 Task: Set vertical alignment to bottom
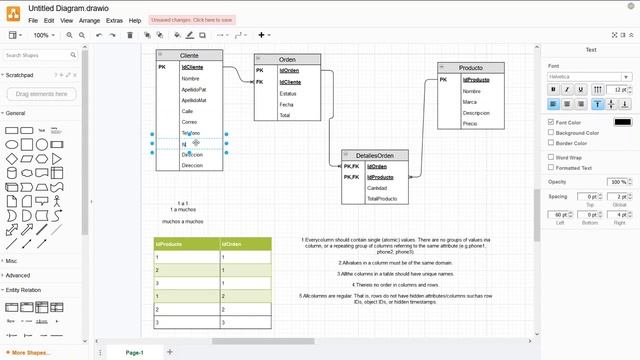tap(624, 104)
